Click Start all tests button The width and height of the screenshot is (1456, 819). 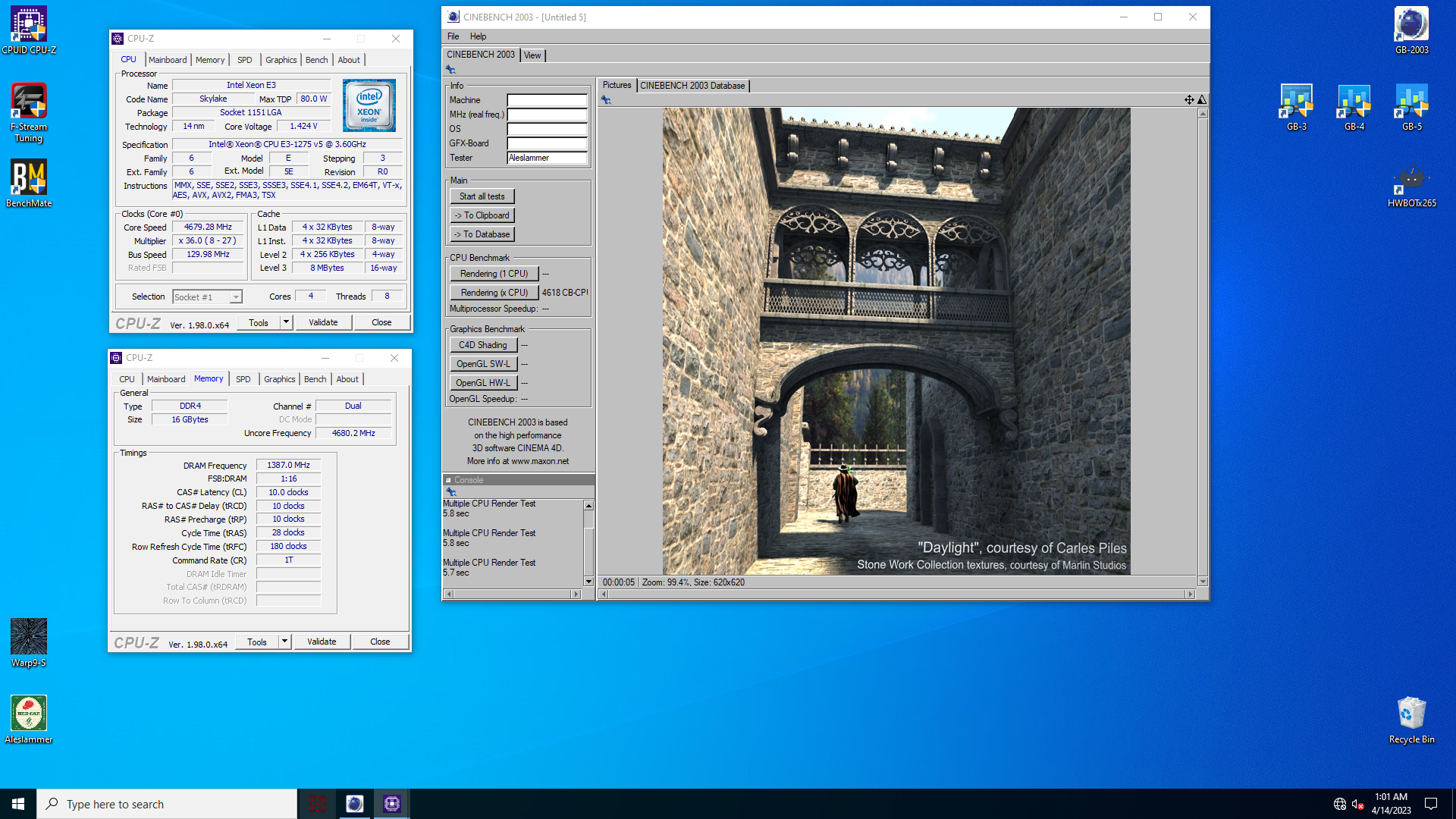point(482,196)
